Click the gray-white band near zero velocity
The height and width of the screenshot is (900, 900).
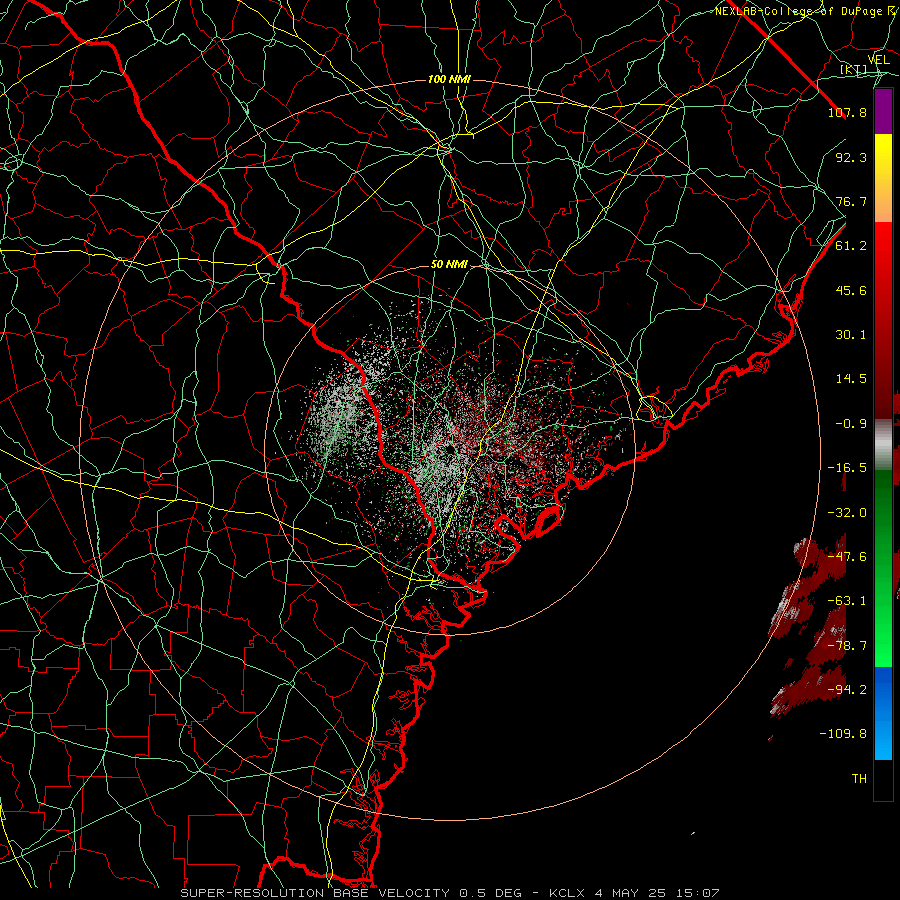click(x=883, y=442)
